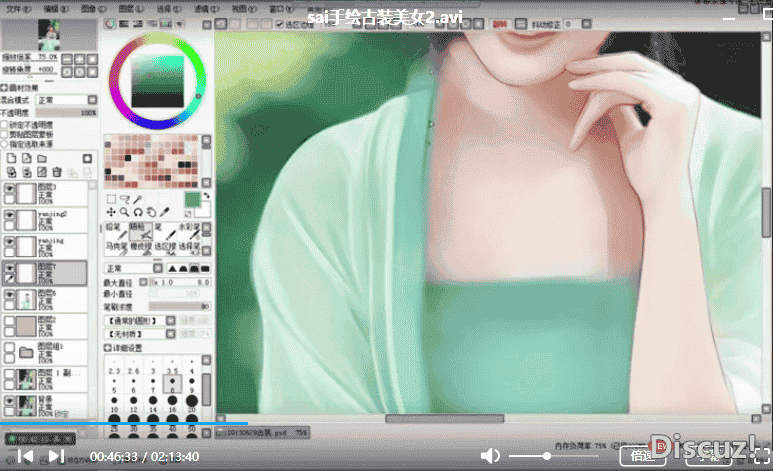The width and height of the screenshot is (773, 471).
Task: Show the RGB sliders panel icon
Action: tap(124, 24)
